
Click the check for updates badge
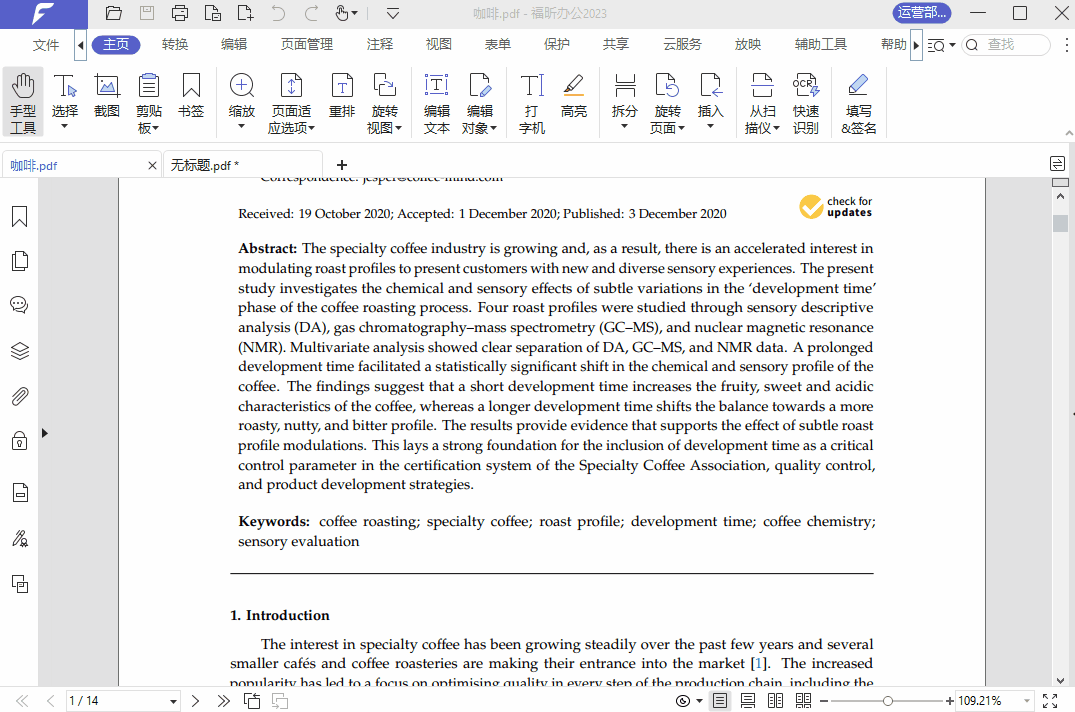(x=836, y=207)
